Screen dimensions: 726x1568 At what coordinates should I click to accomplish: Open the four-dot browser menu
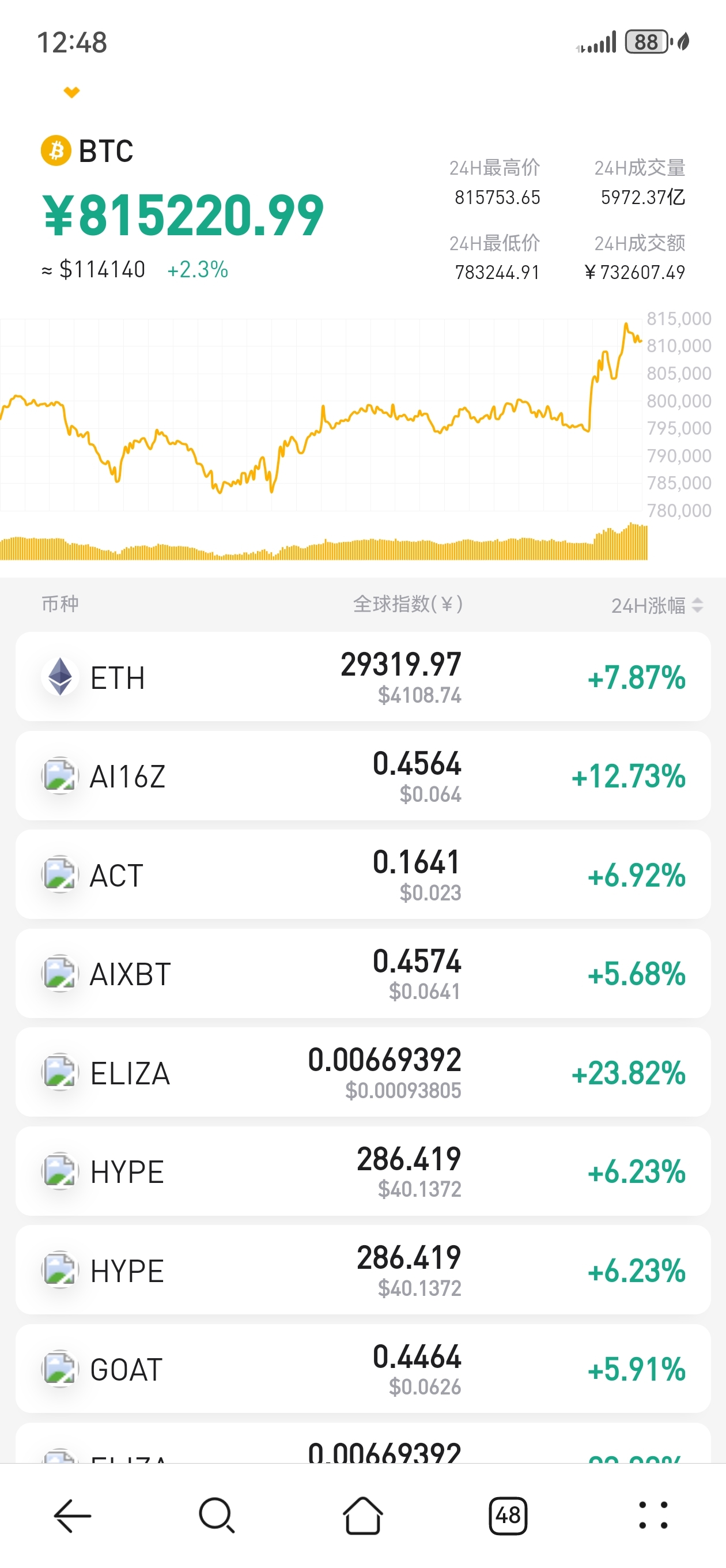[x=653, y=1516]
